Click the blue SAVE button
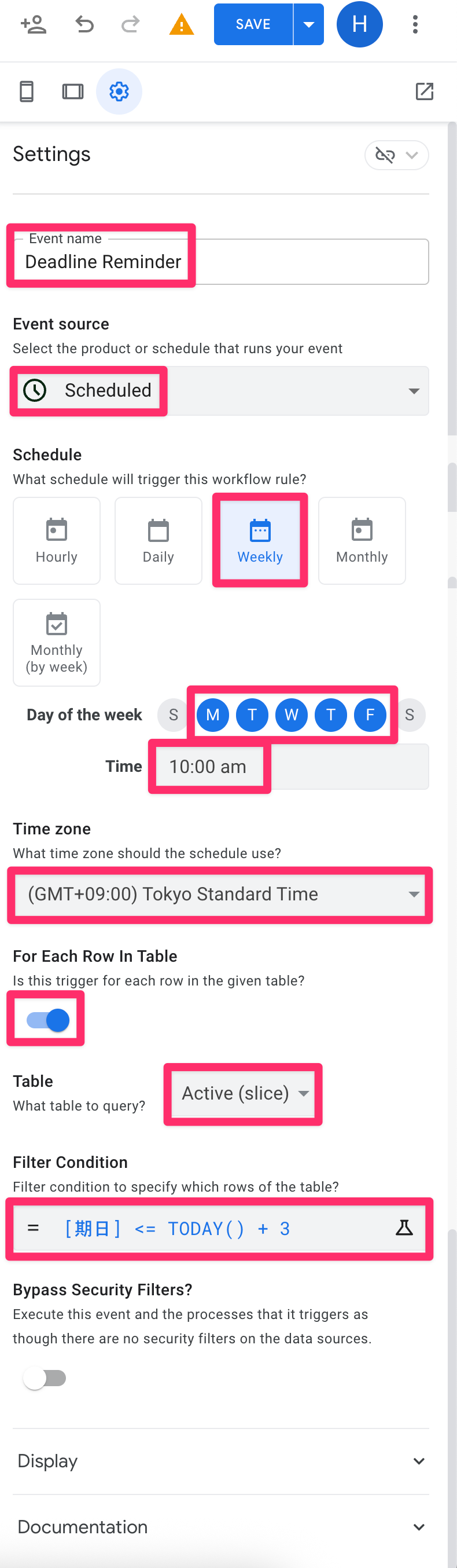The image size is (457, 1568). (253, 24)
